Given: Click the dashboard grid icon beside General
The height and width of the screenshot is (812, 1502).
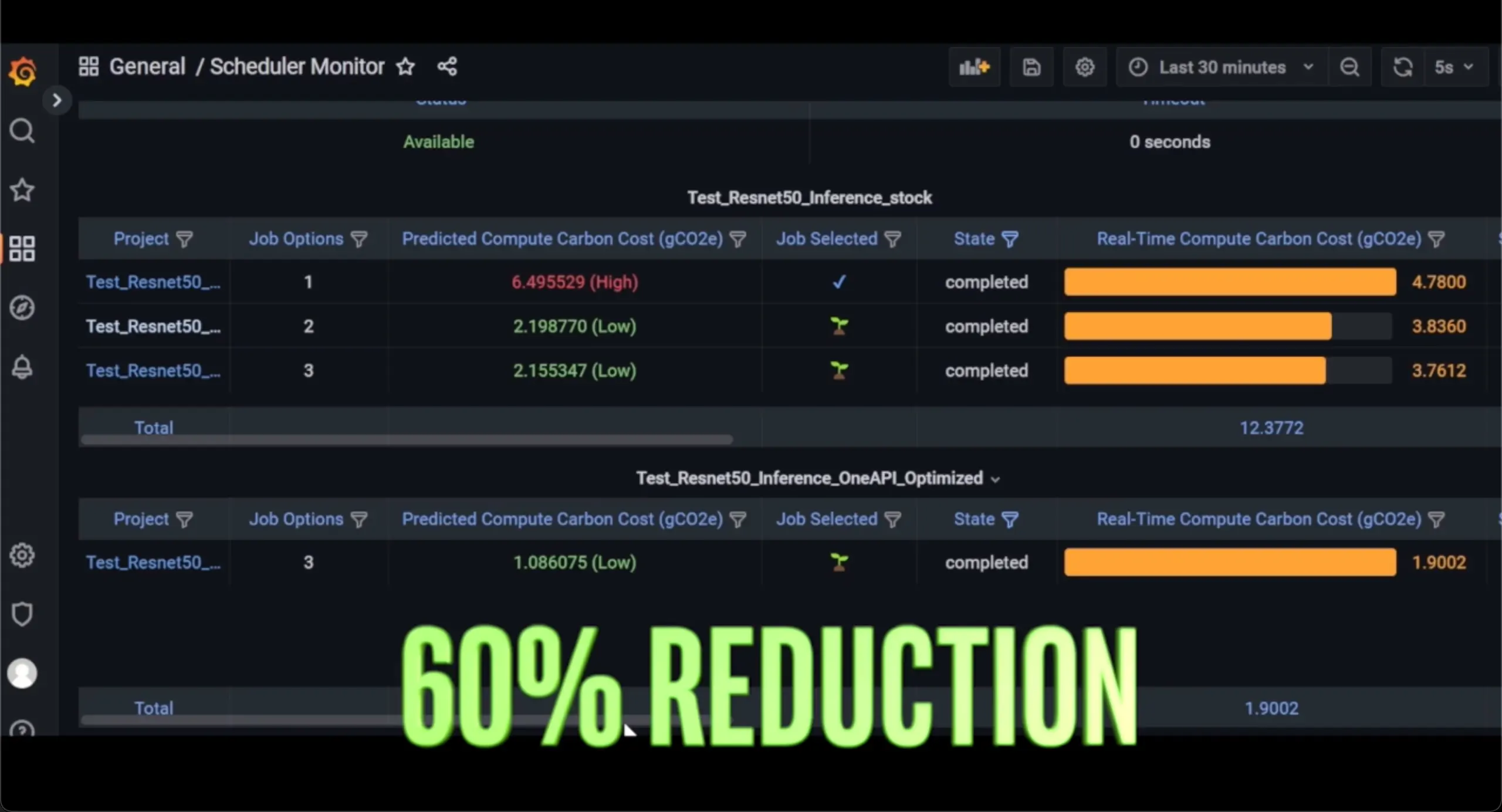Looking at the screenshot, I should 89,66.
